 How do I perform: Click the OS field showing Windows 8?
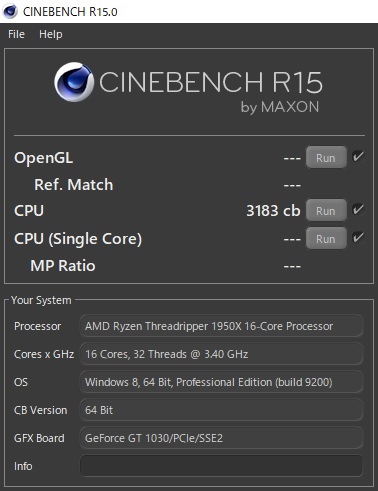point(221,382)
